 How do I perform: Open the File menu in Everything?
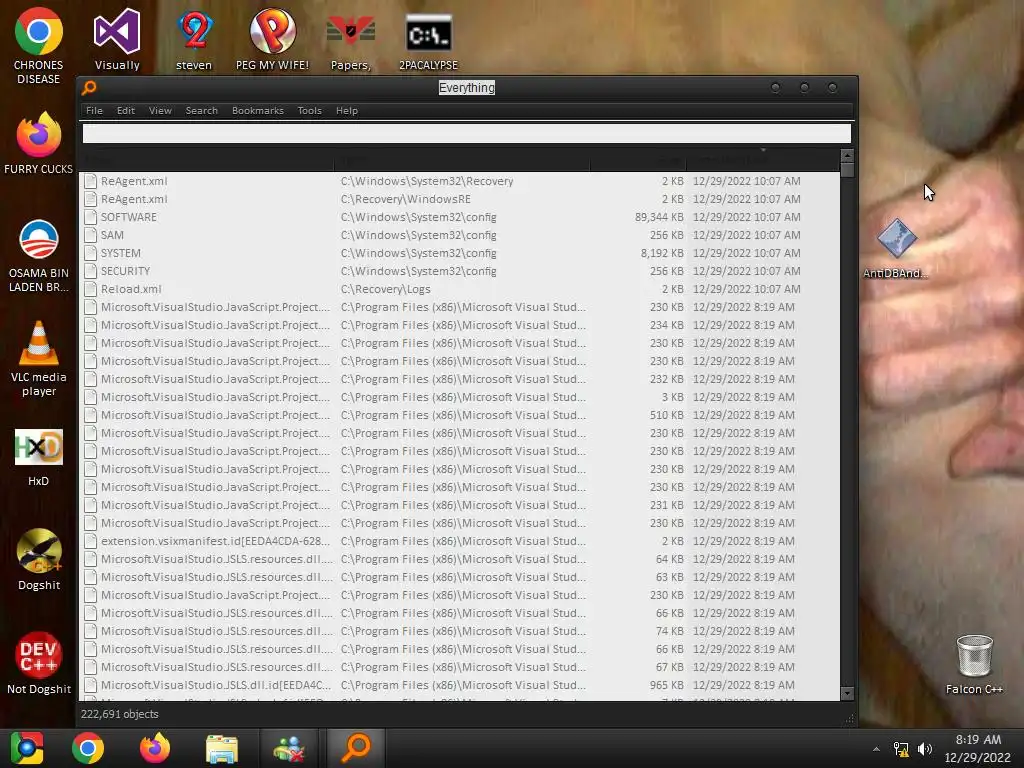pyautogui.click(x=94, y=110)
